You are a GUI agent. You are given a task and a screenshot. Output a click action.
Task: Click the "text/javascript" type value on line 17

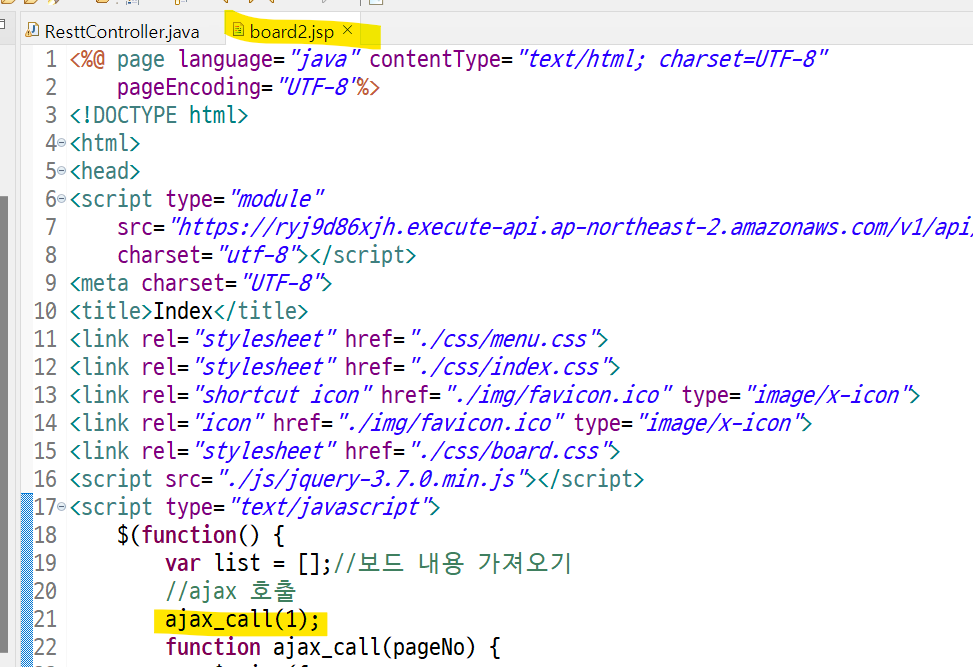click(330, 507)
